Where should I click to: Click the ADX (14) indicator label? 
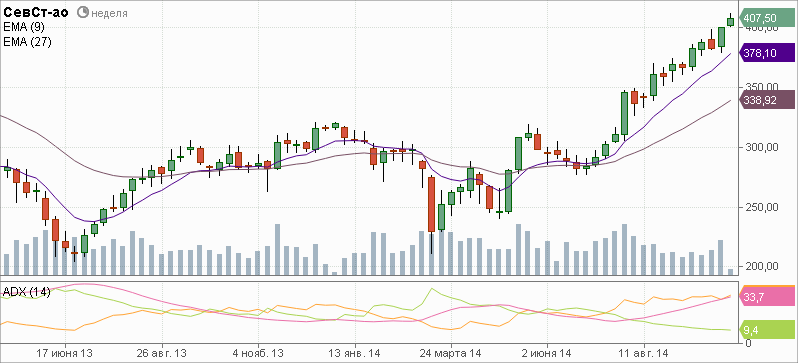click(x=26, y=292)
